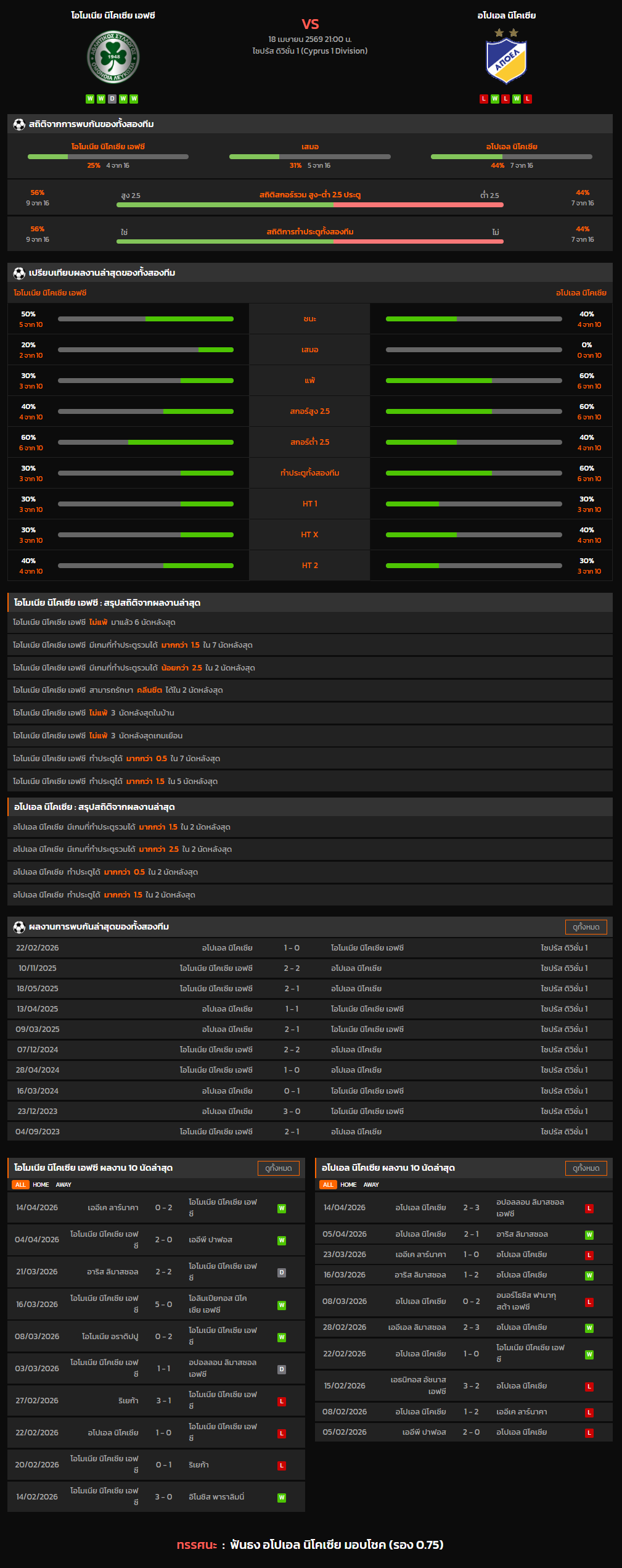This screenshot has height=1568, width=622.
Task: Click the first red L badge under APOEL logo
Action: tap(484, 99)
